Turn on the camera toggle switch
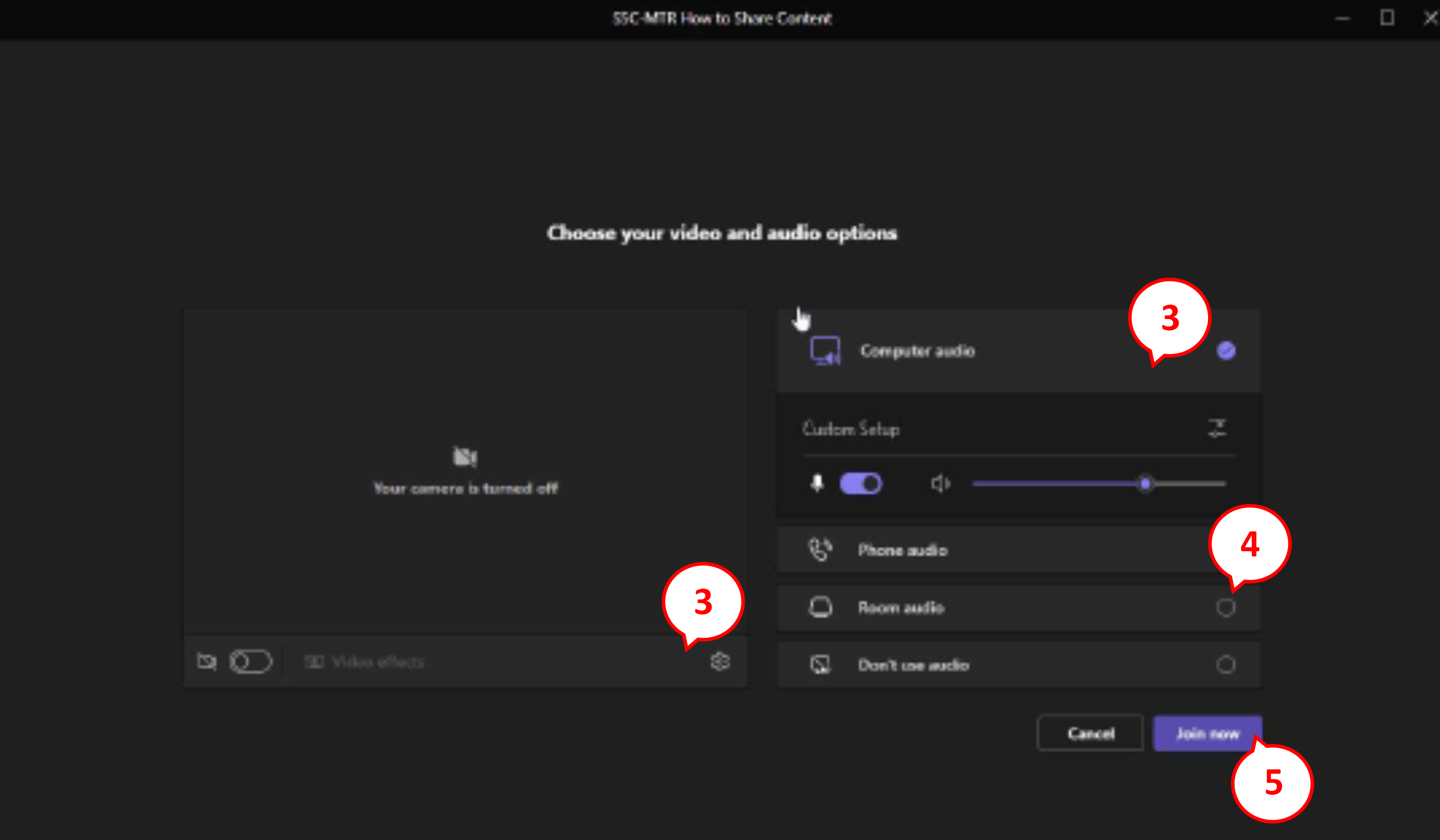The height and width of the screenshot is (840, 1440). 251,662
